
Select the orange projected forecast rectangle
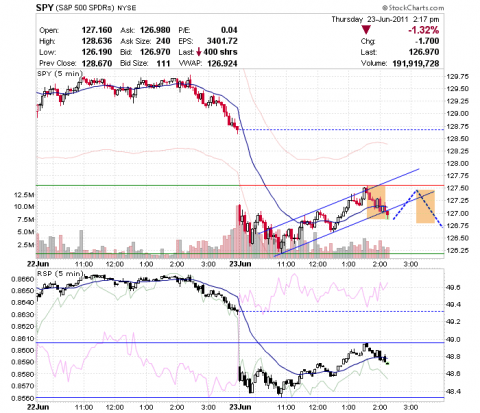tap(425, 206)
